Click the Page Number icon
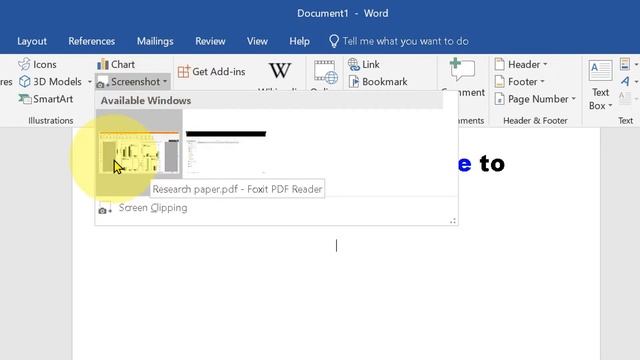Screen dimensions: 640x360 click(x=499, y=99)
